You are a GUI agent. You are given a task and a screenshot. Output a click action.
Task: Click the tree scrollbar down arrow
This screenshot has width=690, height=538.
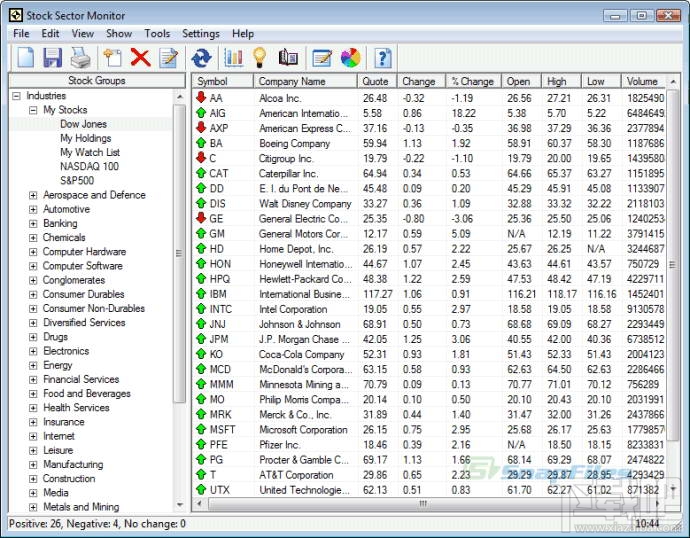180,505
